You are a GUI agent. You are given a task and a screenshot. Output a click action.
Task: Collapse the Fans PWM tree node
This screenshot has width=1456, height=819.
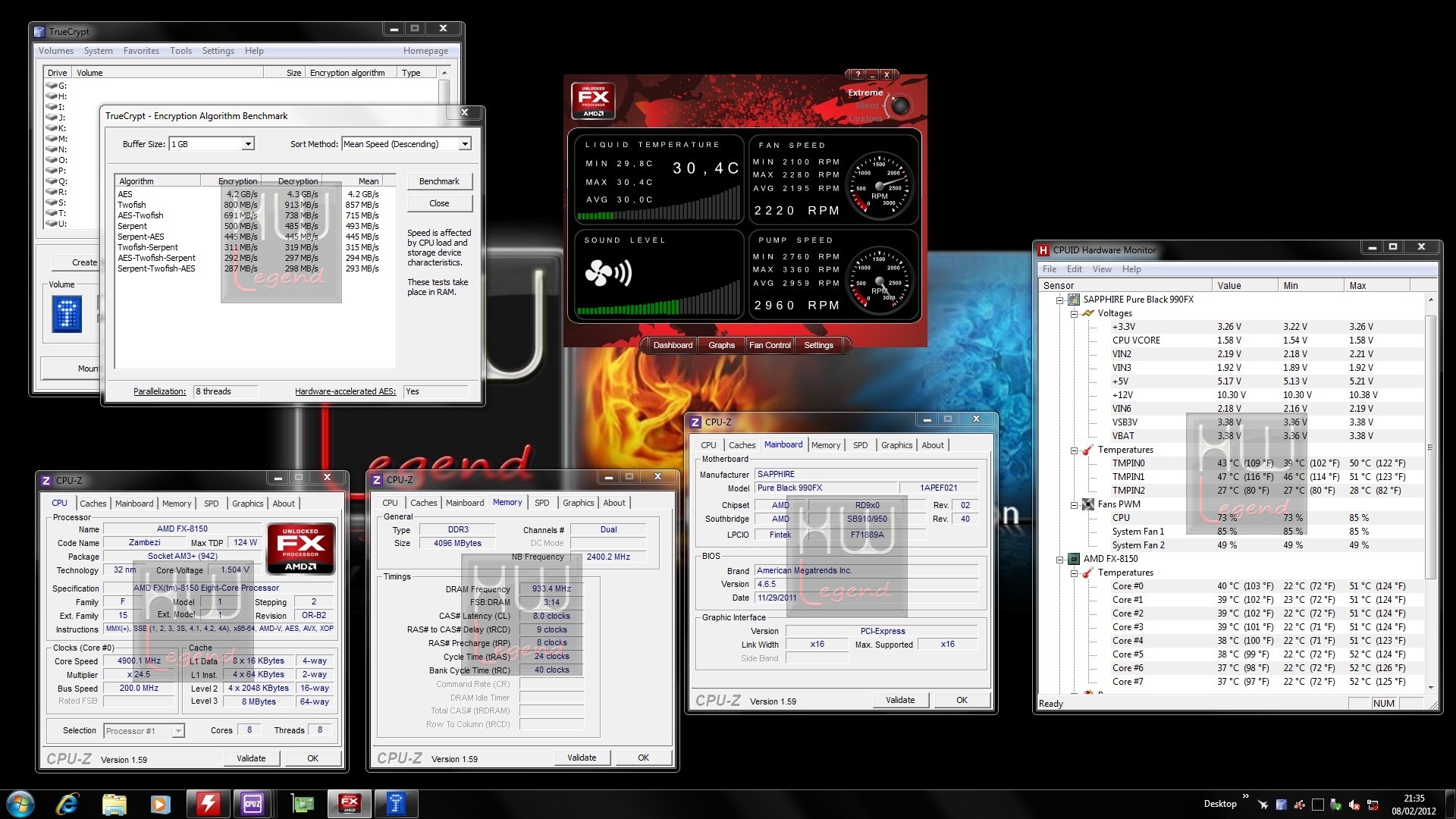(1074, 505)
